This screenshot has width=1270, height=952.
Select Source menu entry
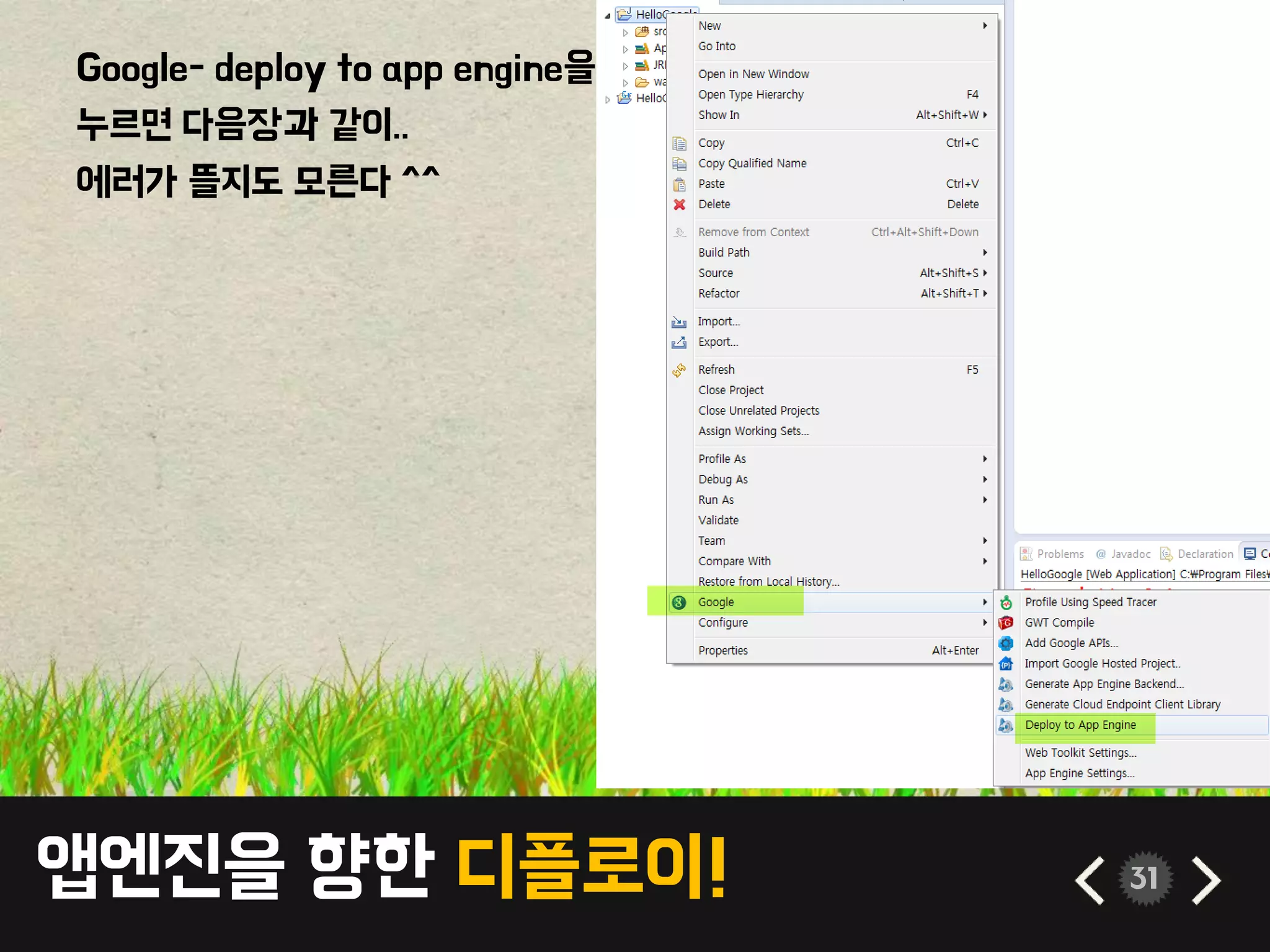point(832,273)
